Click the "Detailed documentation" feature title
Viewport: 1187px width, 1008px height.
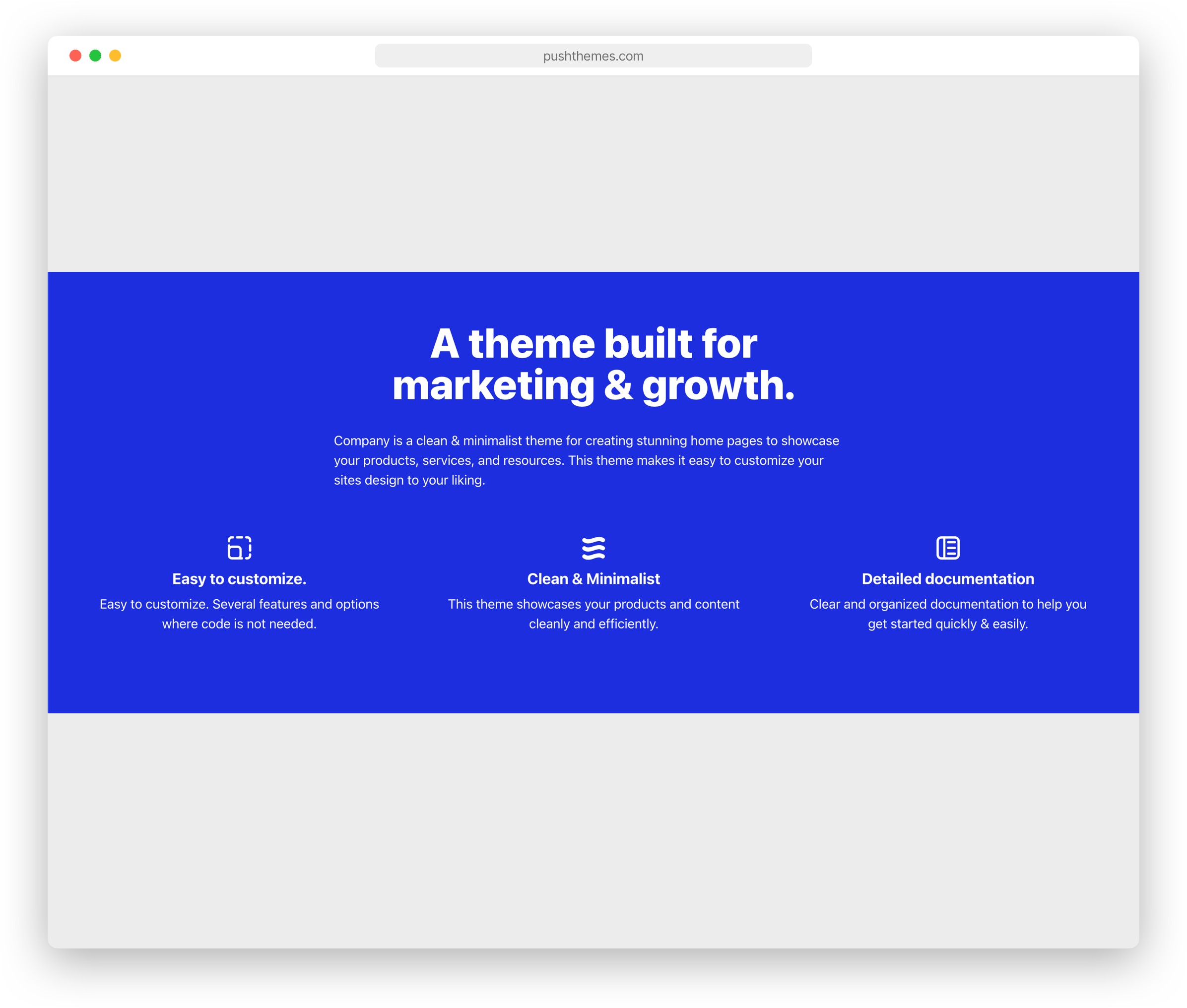[x=947, y=579]
